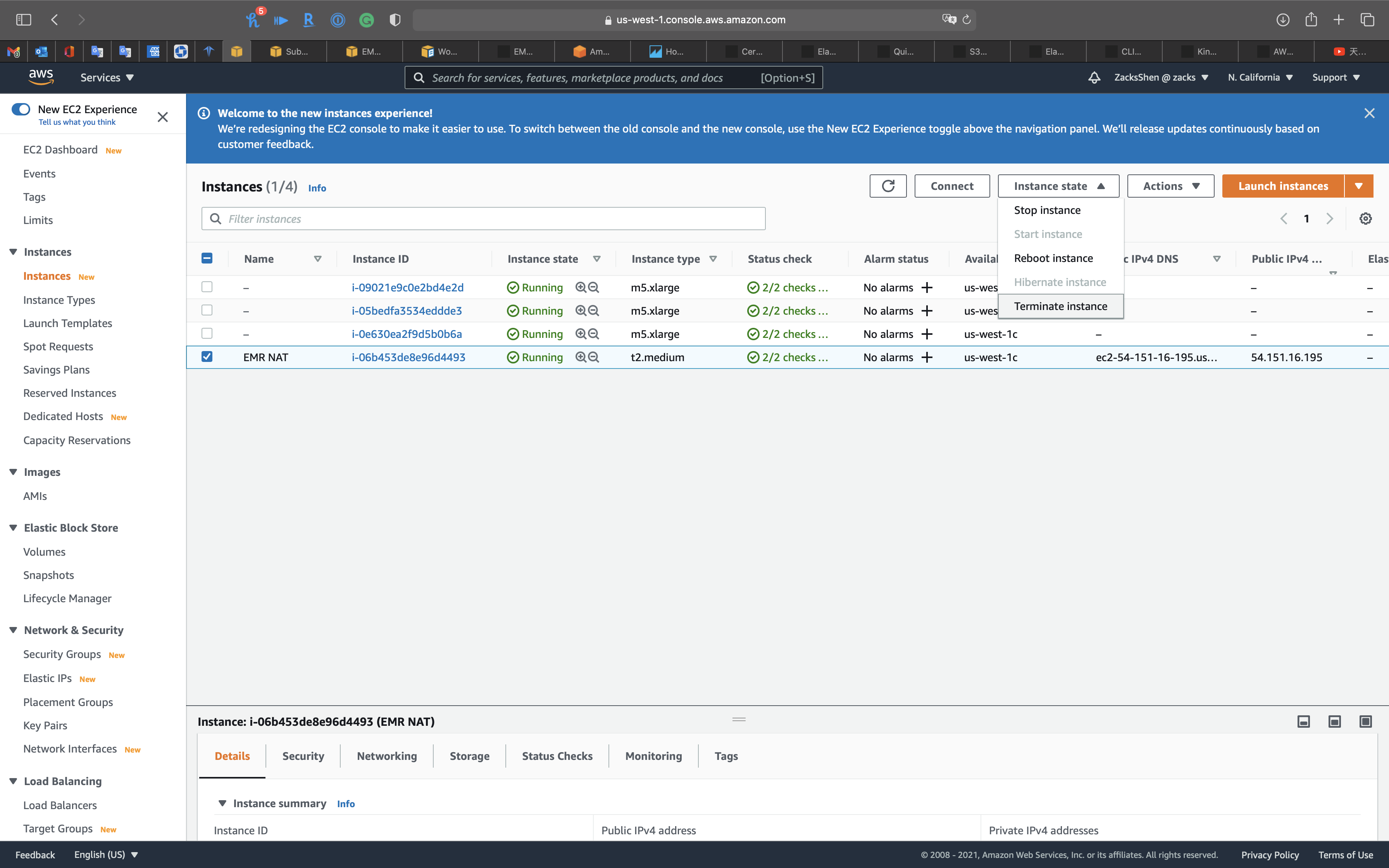The width and height of the screenshot is (1389, 868).
Task: Click the notifications bell icon
Action: click(1094, 77)
